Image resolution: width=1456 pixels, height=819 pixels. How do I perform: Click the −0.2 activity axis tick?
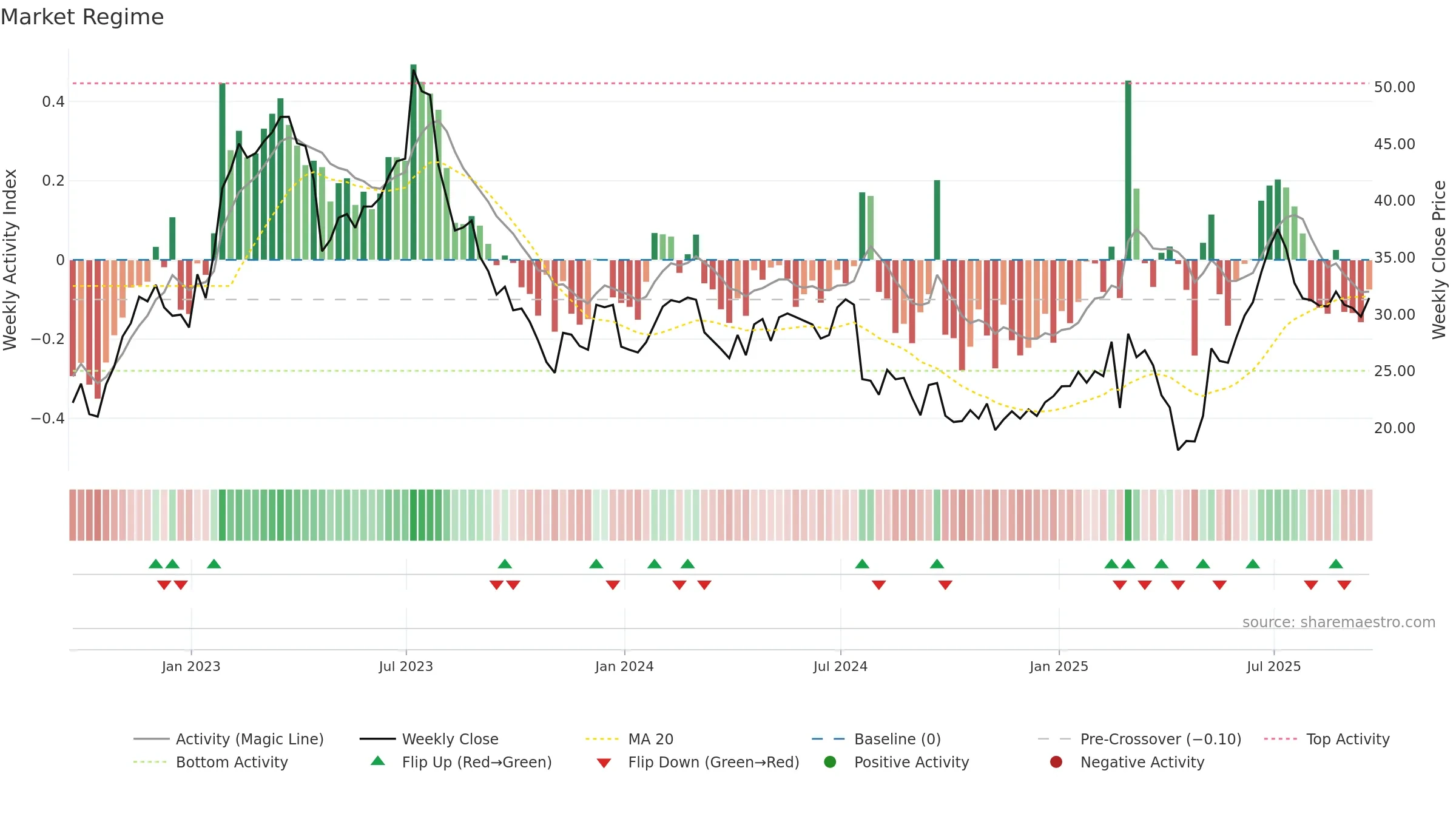(x=47, y=339)
